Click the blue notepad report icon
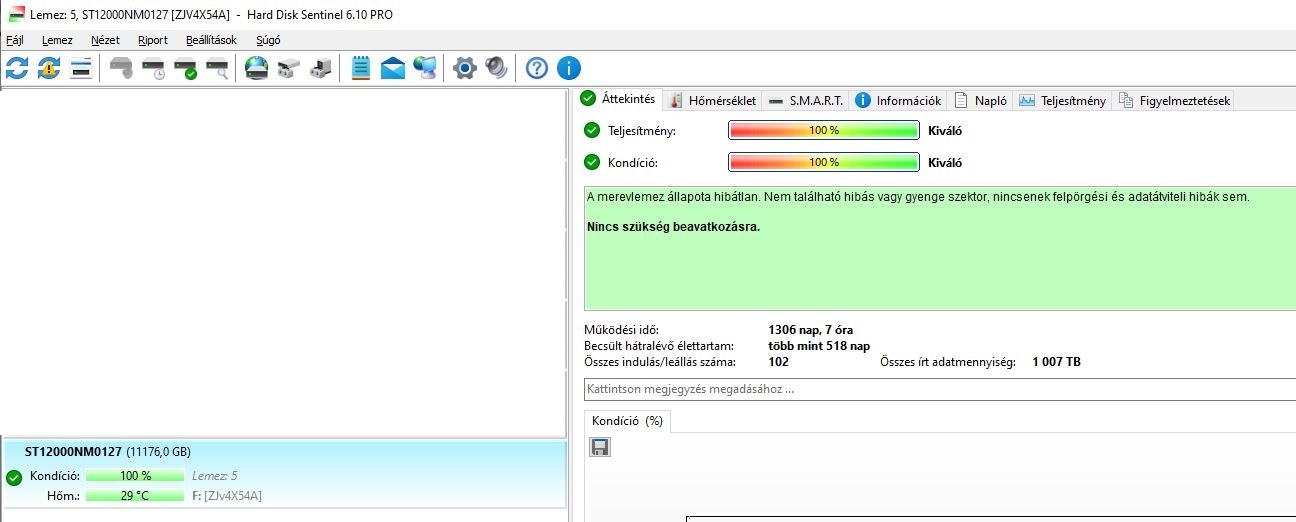1296x522 pixels. pyautogui.click(x=361, y=68)
